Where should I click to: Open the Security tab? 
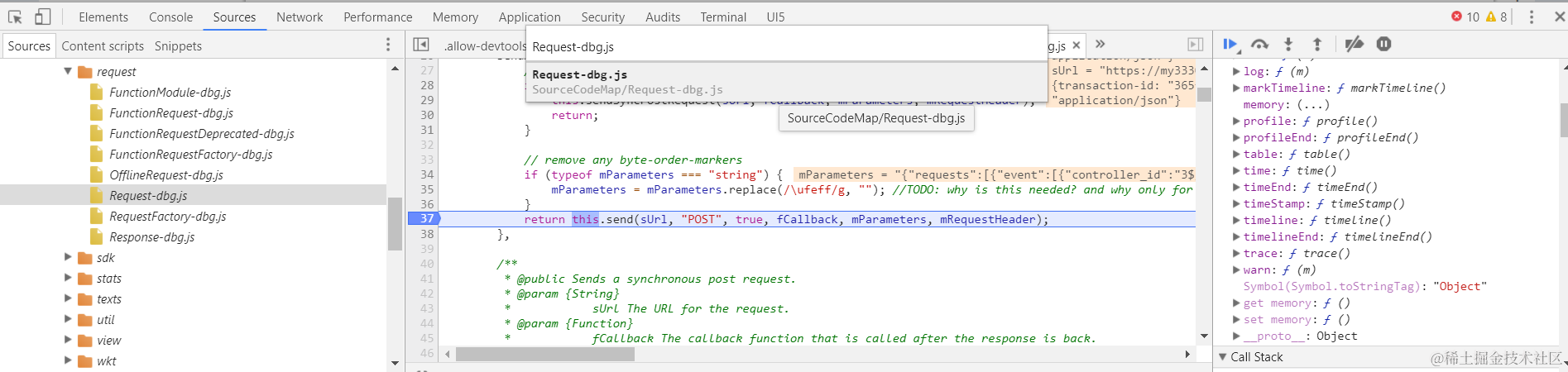(602, 17)
